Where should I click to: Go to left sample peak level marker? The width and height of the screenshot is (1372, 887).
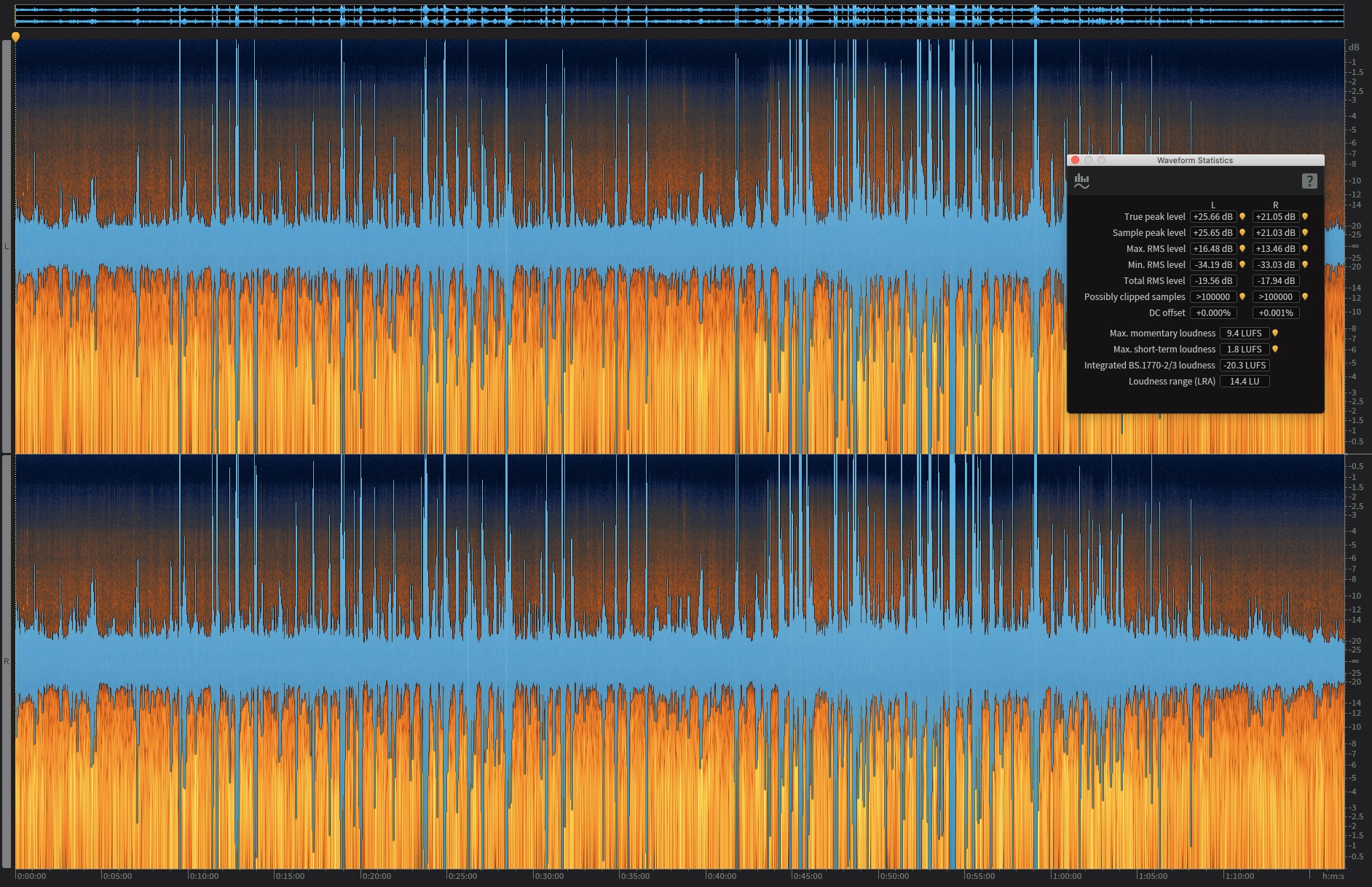click(1242, 232)
